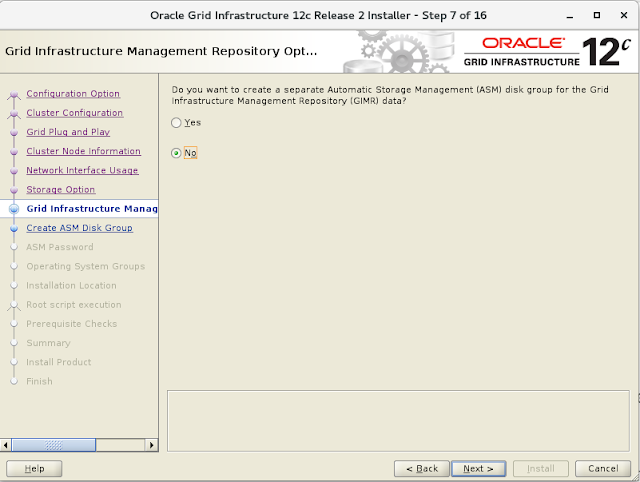The height and width of the screenshot is (482, 640).
Task: Click the Root script execution step label
Action: click(74, 304)
